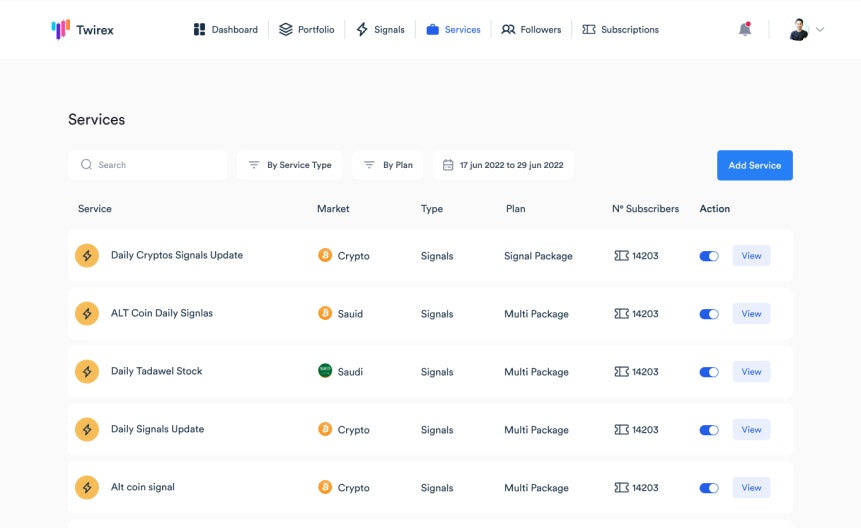Click the Add Service button
This screenshot has height=528, width=861.
coord(754,165)
